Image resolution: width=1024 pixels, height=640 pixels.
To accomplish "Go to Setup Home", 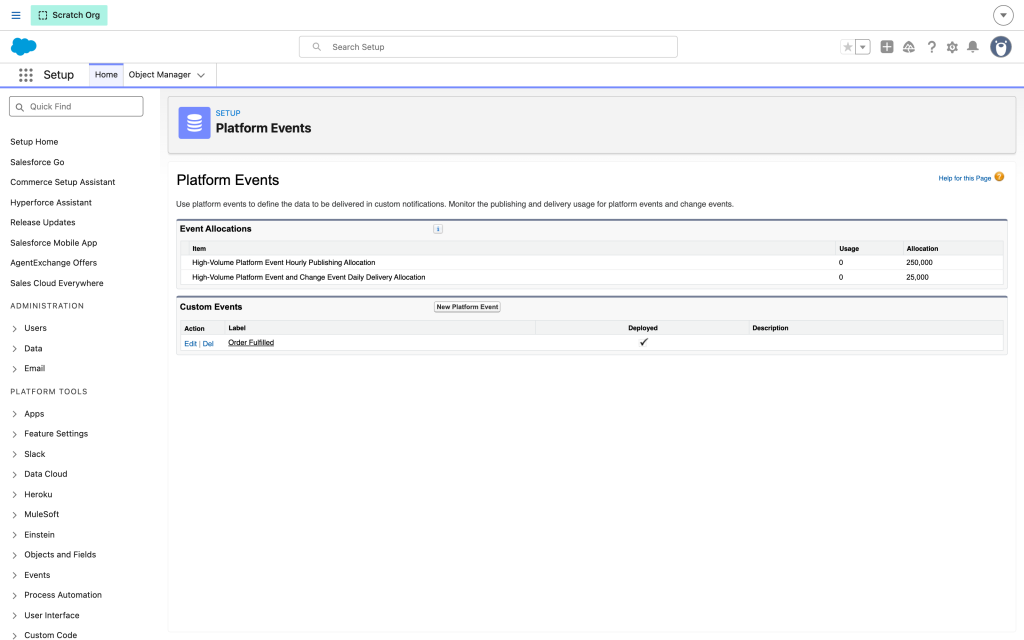I will click(34, 142).
